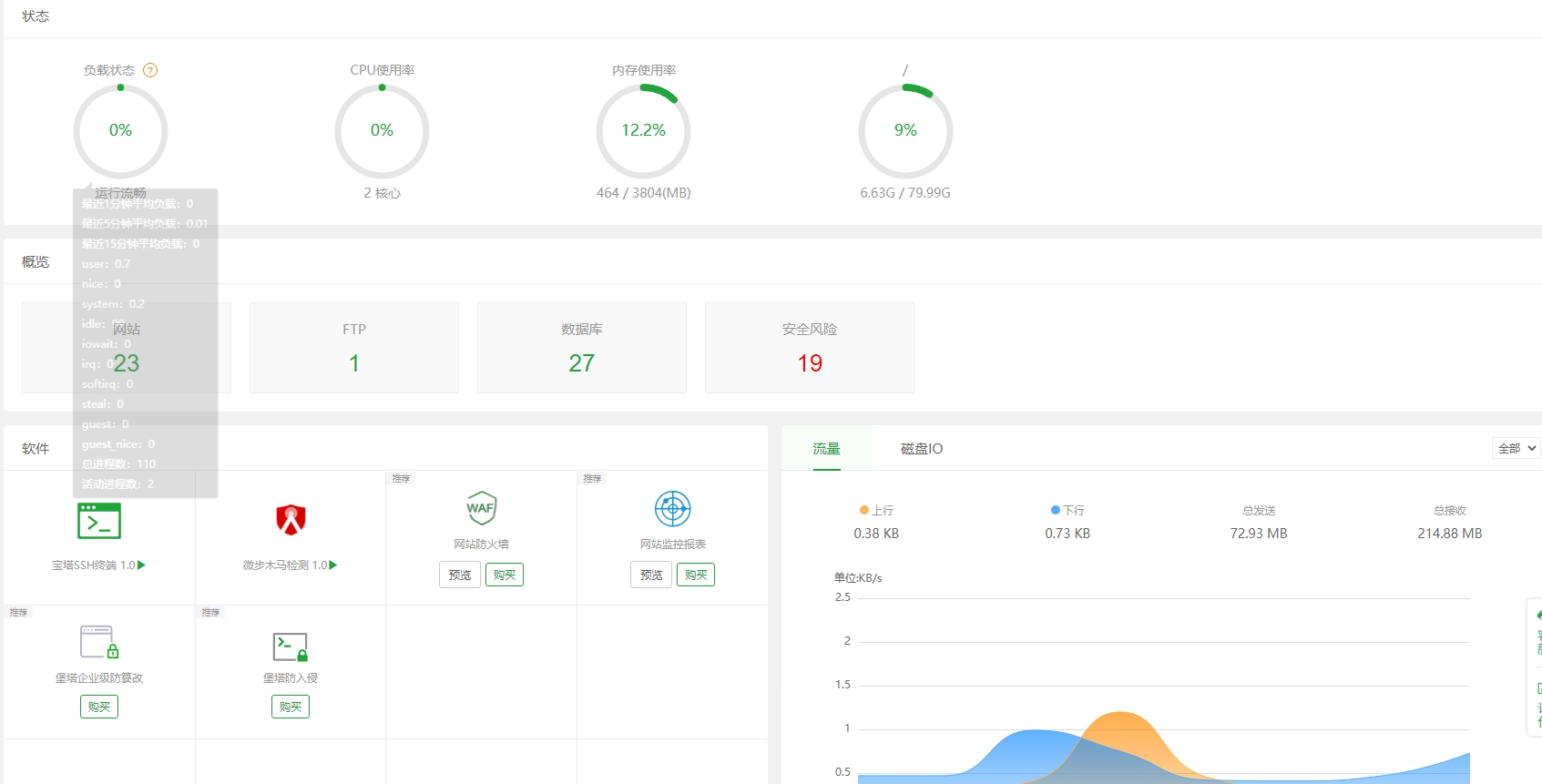The height and width of the screenshot is (784, 1542).
Task: Click the 0.38 KB upstream value
Action: 876,534
